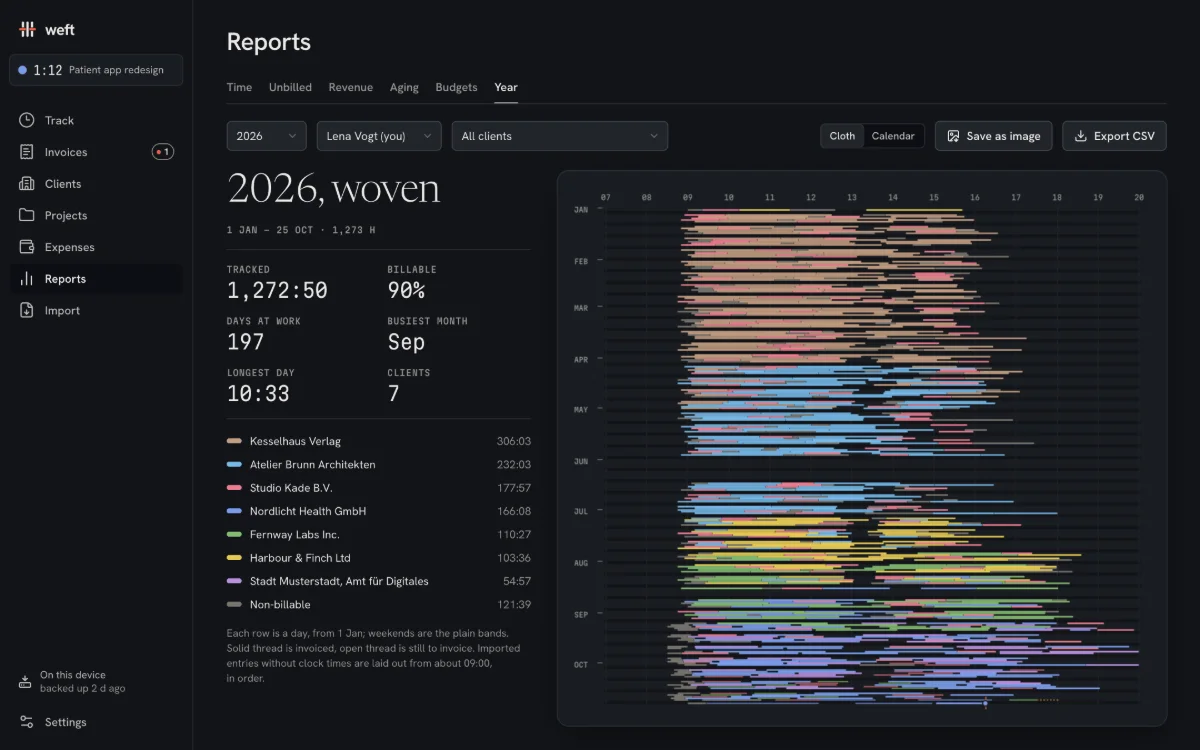The height and width of the screenshot is (750, 1200).
Task: Click the Import file icon
Action: point(27,310)
